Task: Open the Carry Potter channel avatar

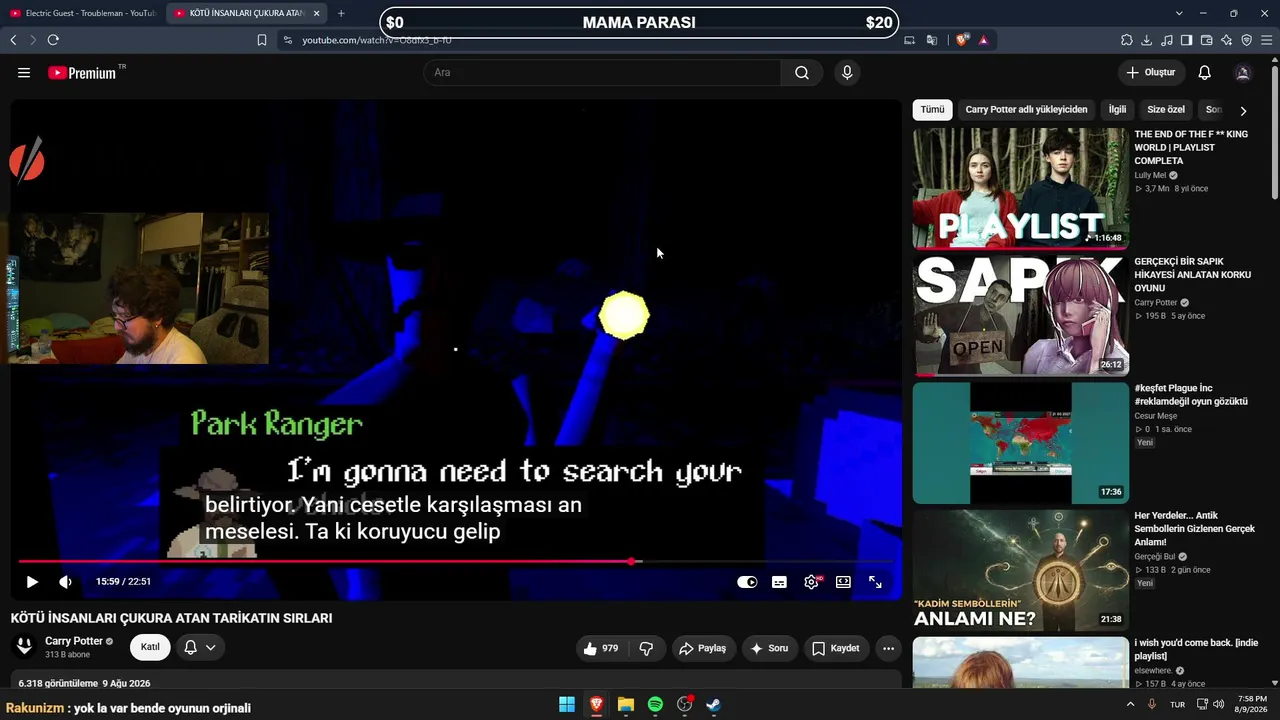Action: click(24, 647)
